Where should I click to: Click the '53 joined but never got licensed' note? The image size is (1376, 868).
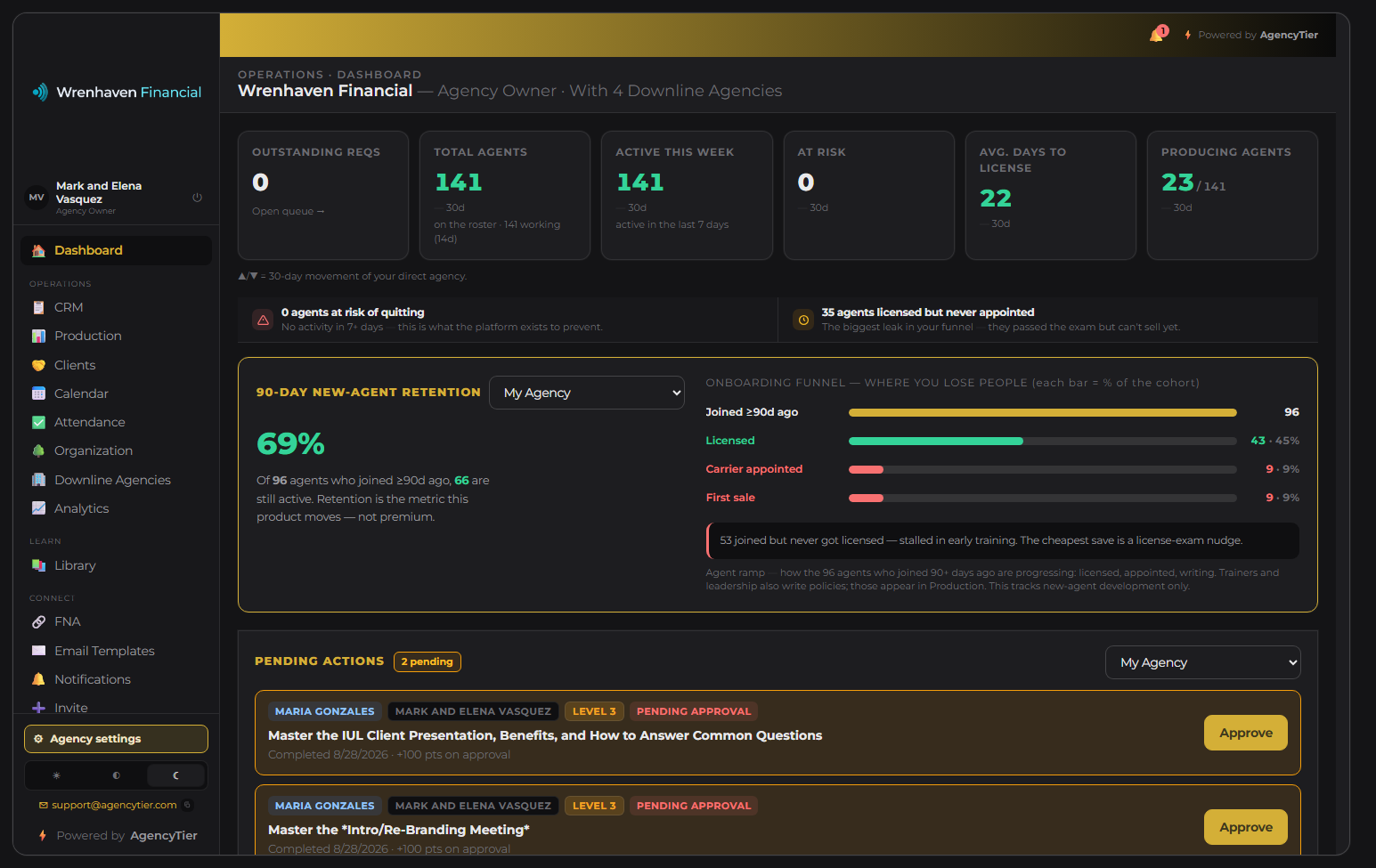click(1003, 540)
